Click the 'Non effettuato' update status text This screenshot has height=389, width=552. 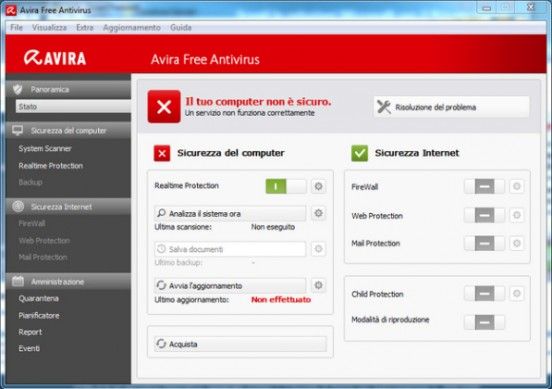pyautogui.click(x=281, y=300)
